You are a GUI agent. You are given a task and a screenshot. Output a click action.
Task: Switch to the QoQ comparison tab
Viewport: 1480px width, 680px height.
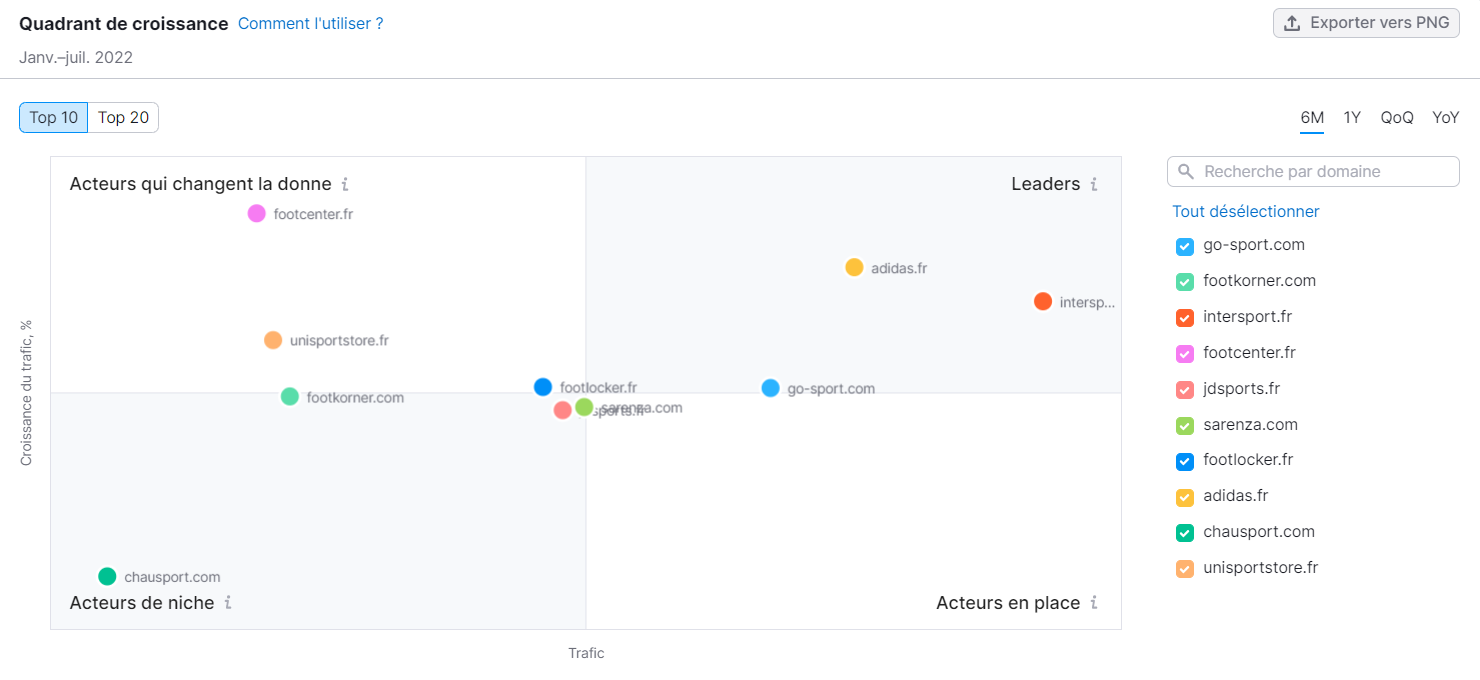click(x=1396, y=117)
